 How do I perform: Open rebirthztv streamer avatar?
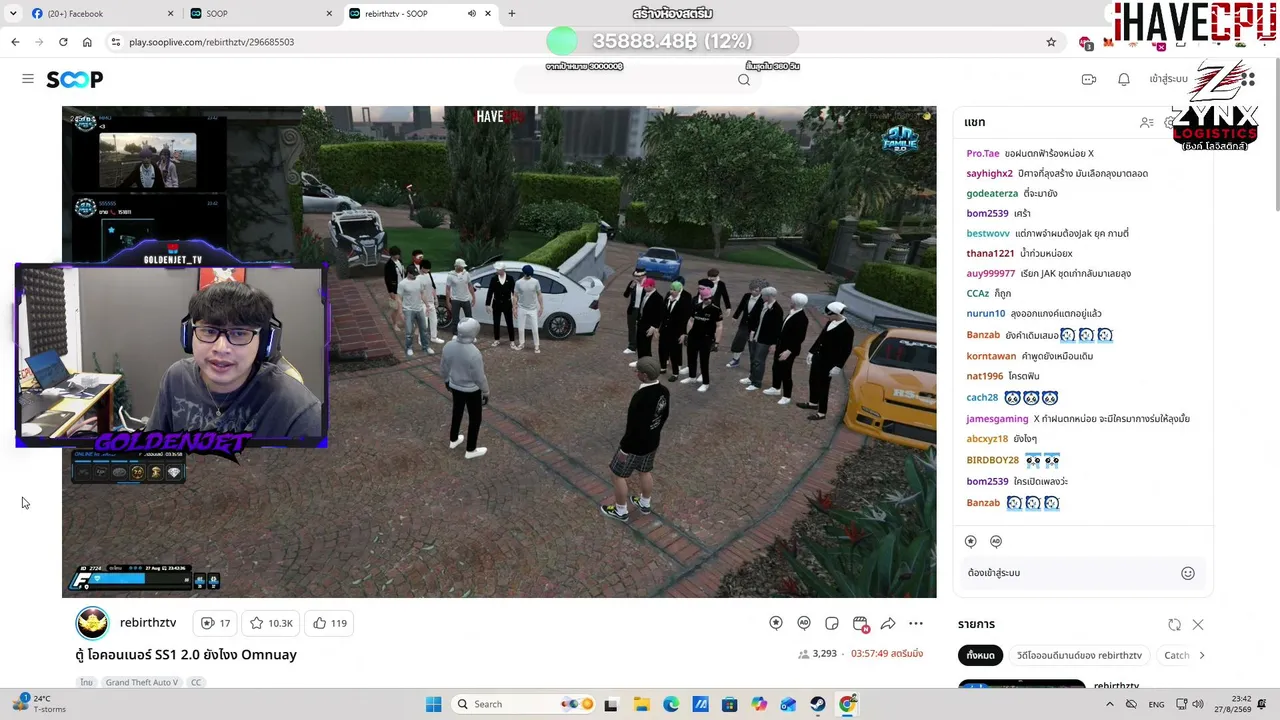pyautogui.click(x=93, y=623)
